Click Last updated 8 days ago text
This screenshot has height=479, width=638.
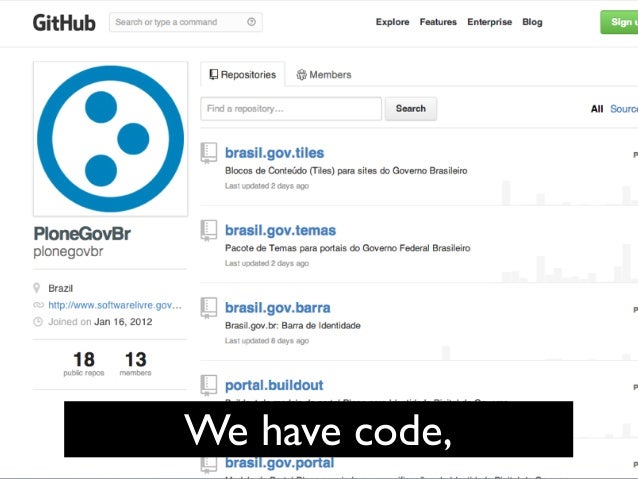267,341
